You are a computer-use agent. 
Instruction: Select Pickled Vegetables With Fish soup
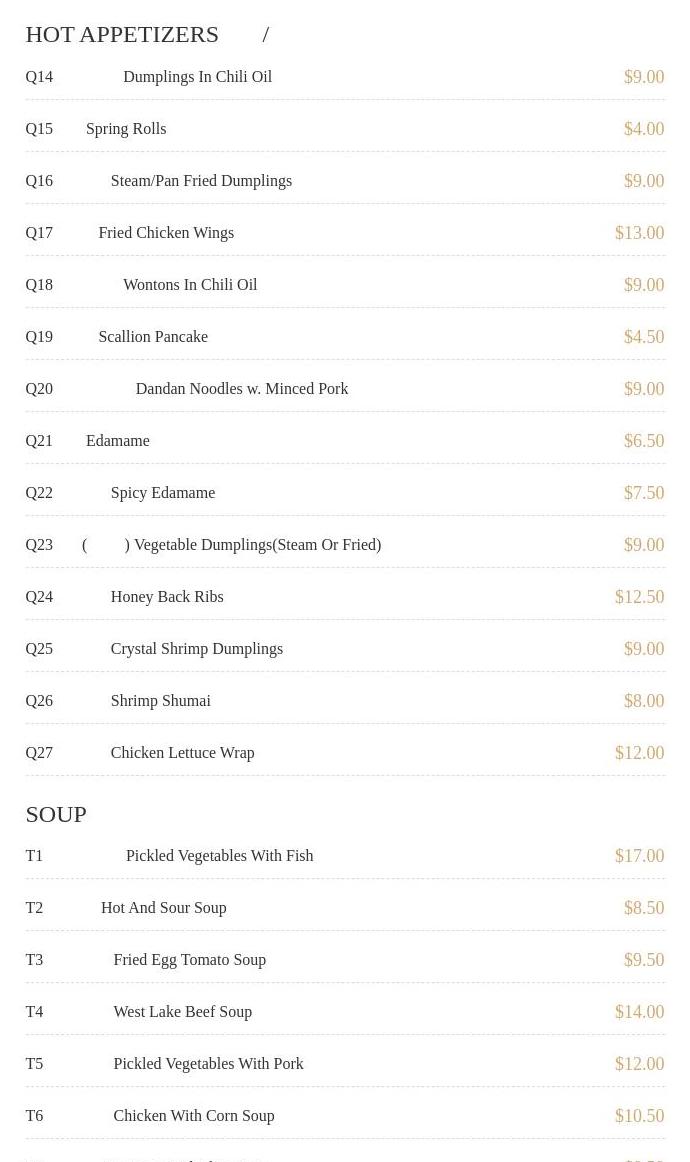pyautogui.click(x=219, y=856)
